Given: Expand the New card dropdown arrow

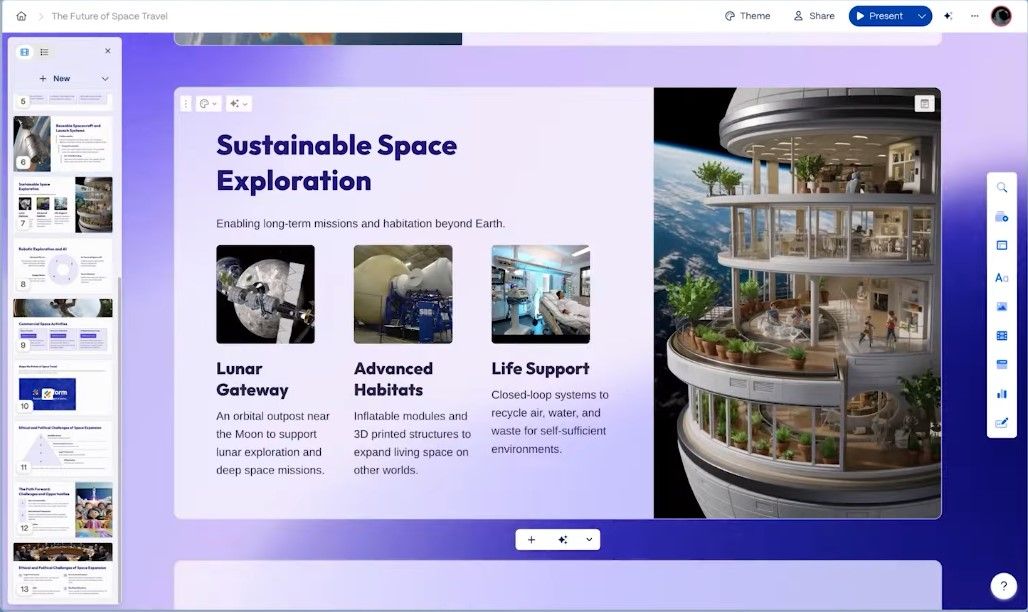Looking at the screenshot, I should click(105, 79).
